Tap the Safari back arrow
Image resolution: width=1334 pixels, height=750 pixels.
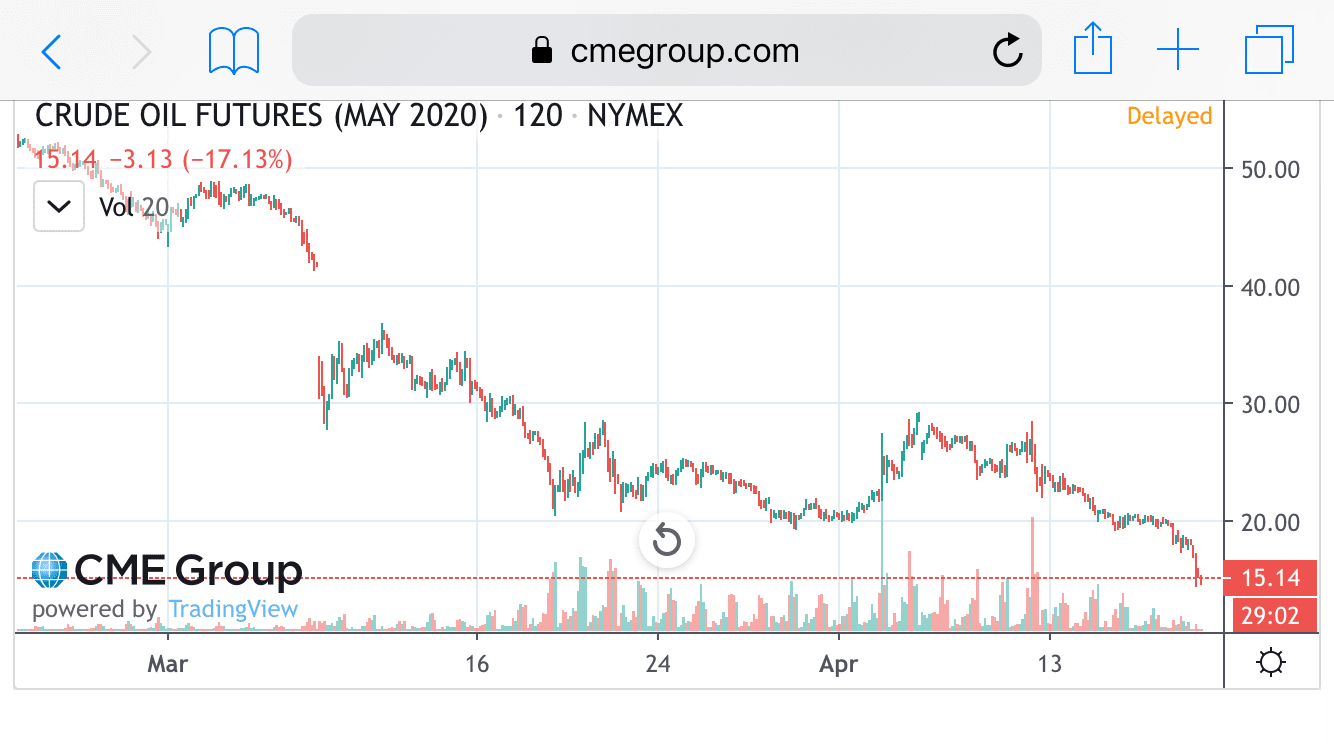(x=52, y=50)
